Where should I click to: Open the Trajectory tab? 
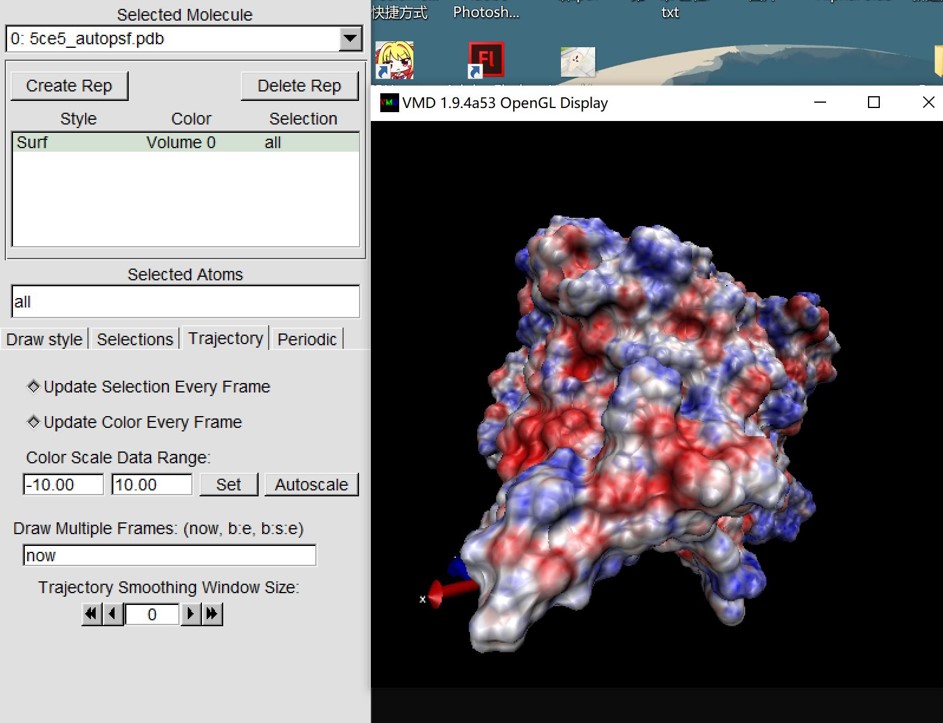coord(226,339)
